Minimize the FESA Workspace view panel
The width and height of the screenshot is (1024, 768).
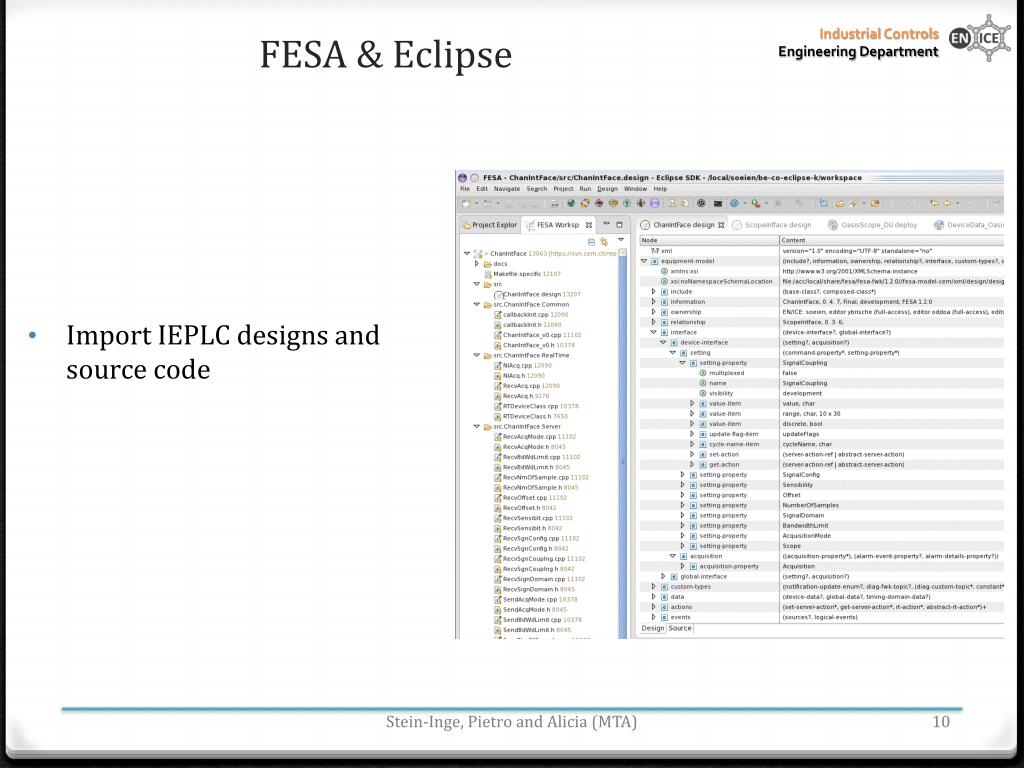click(x=606, y=224)
